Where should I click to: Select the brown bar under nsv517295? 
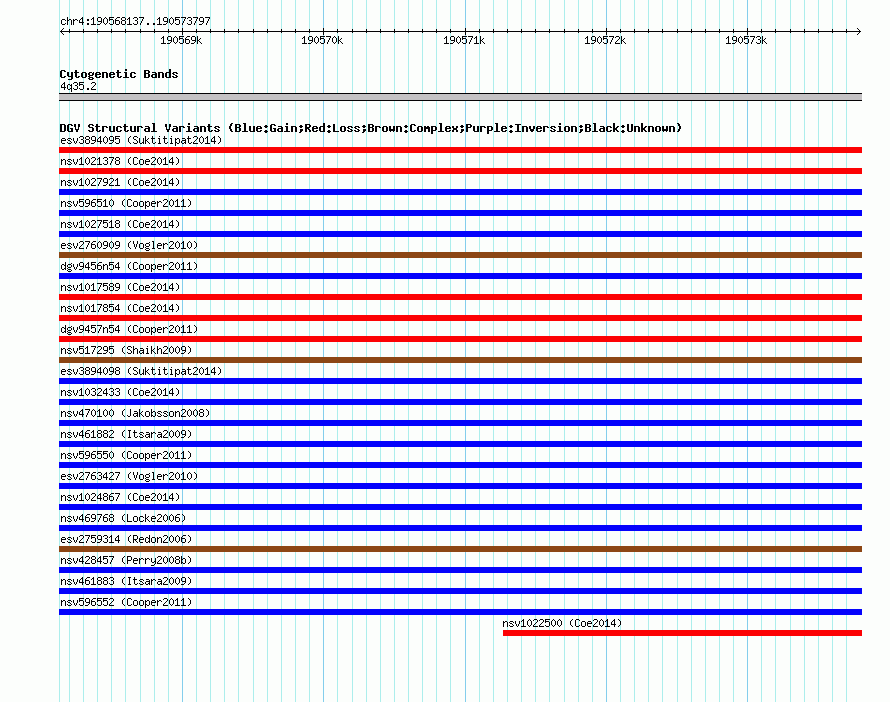[460, 360]
